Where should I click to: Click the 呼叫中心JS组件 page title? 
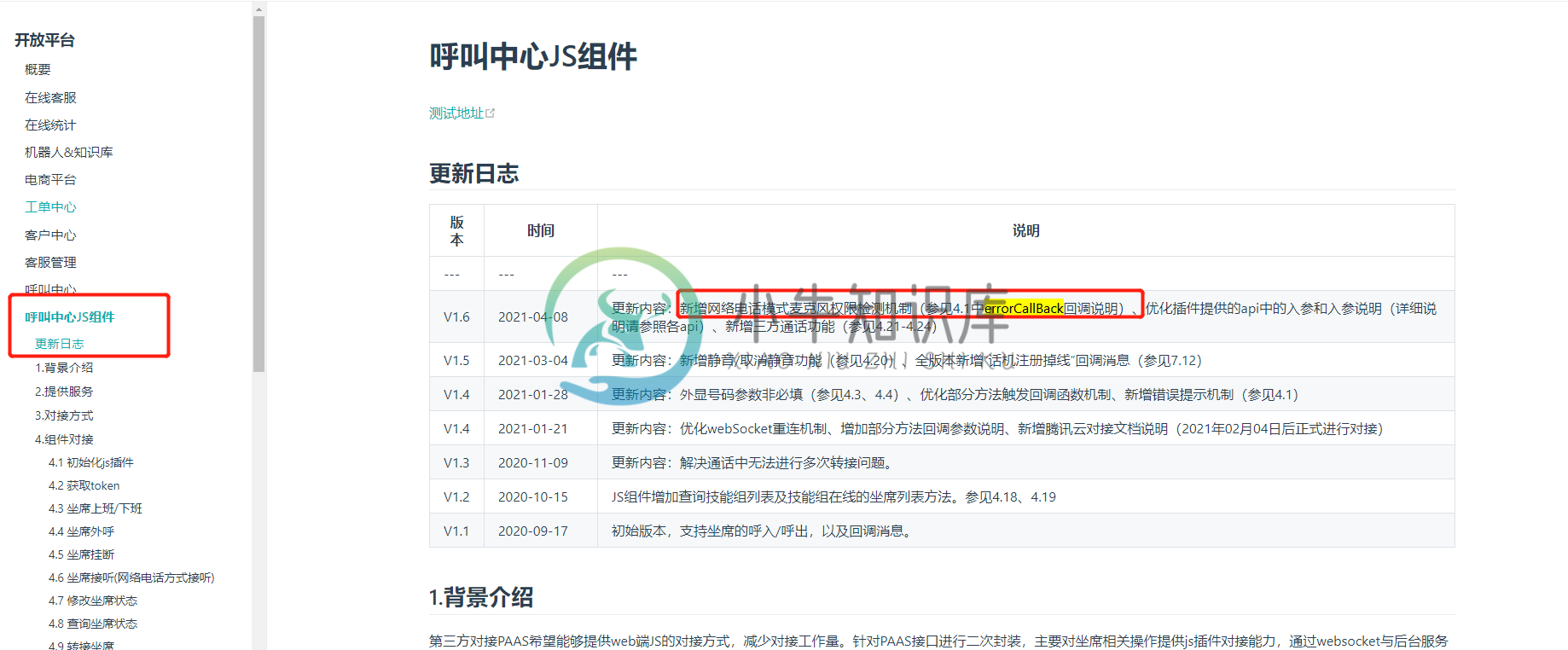click(x=533, y=56)
